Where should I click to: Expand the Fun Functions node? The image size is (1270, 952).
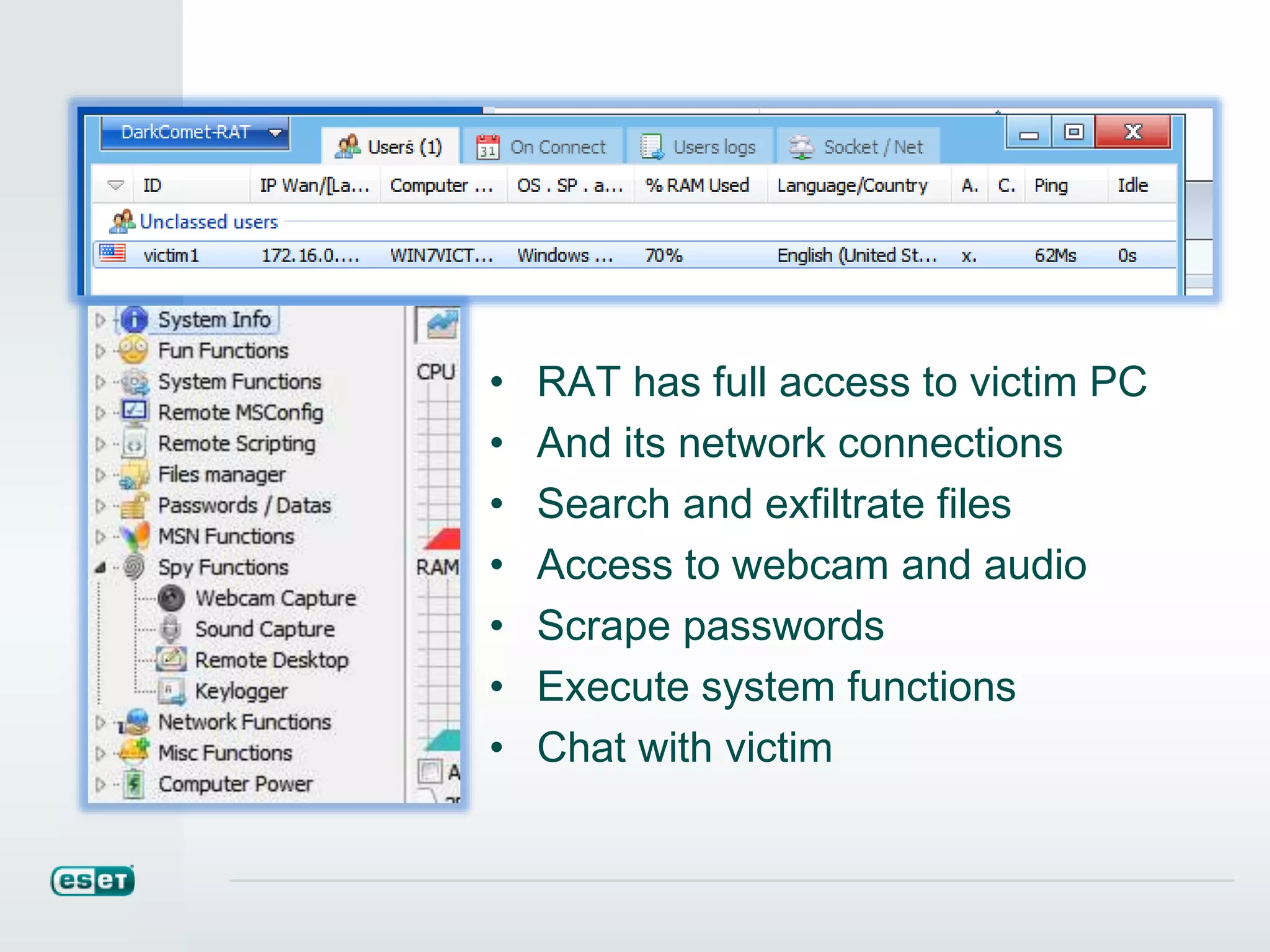click(x=100, y=351)
